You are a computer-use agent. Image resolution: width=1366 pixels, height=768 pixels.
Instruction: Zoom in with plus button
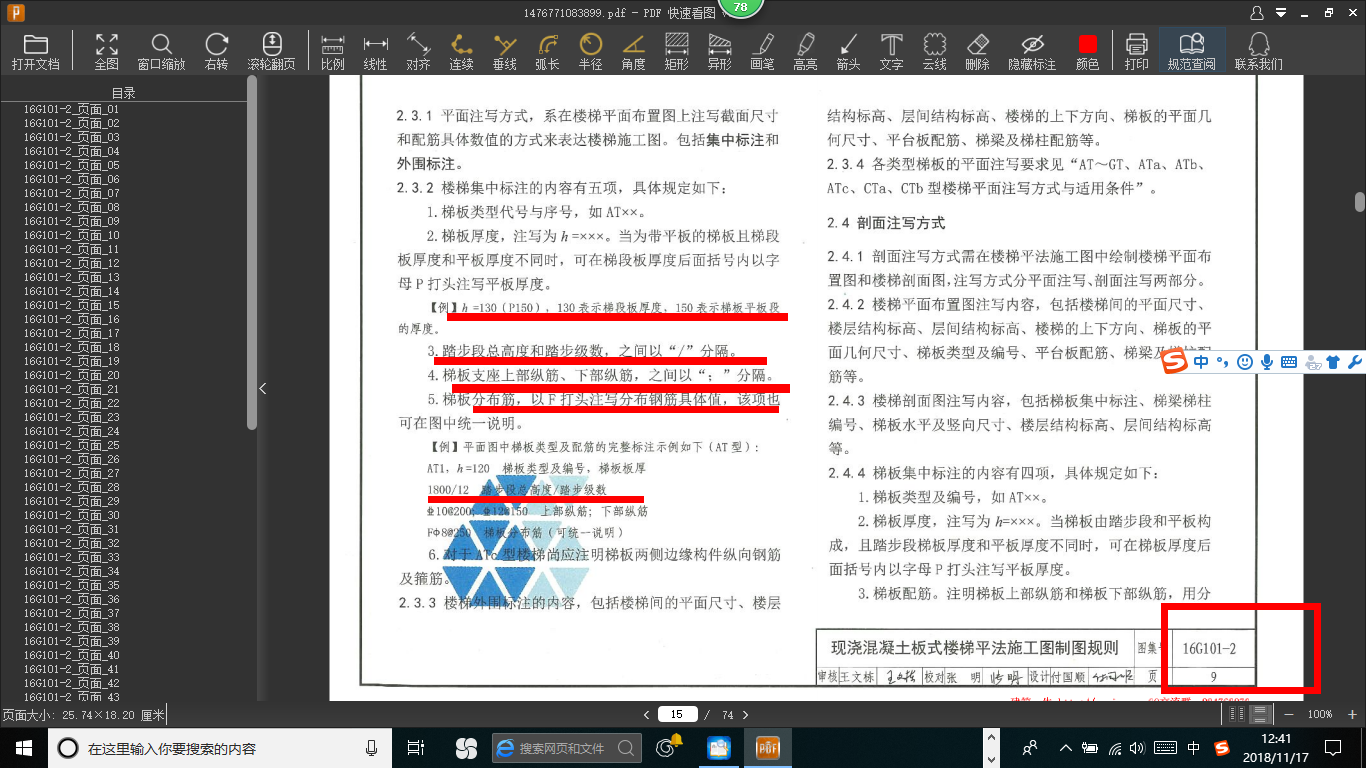(x=1353, y=714)
